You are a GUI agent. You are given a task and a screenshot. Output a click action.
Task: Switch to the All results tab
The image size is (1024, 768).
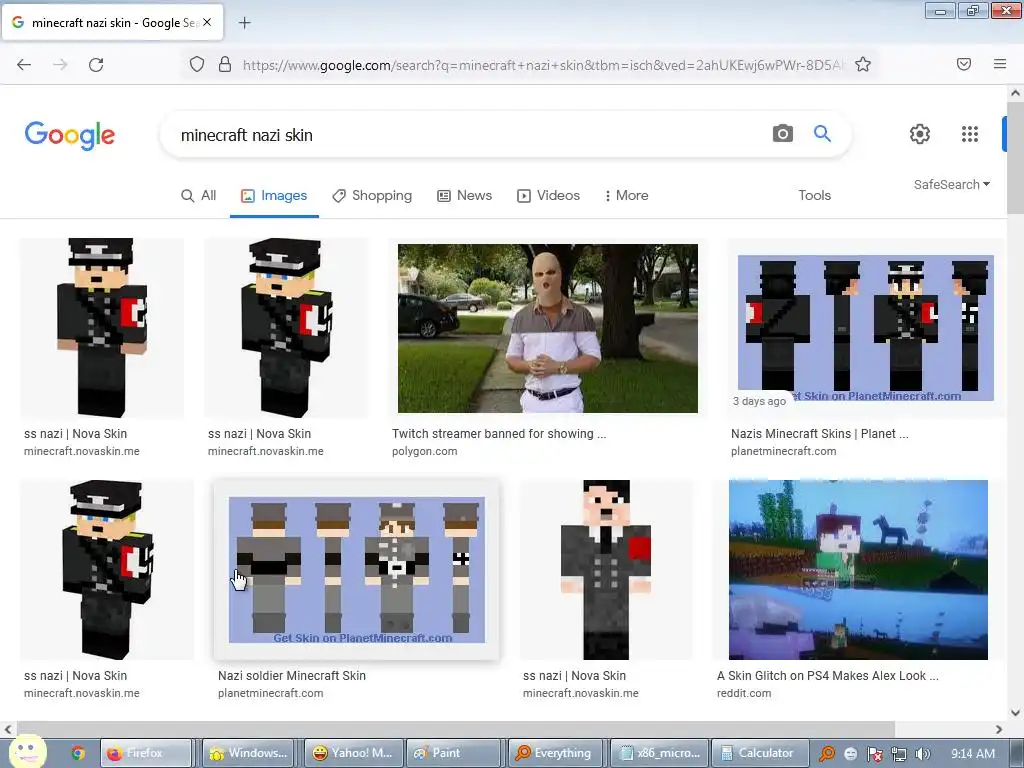[199, 195]
